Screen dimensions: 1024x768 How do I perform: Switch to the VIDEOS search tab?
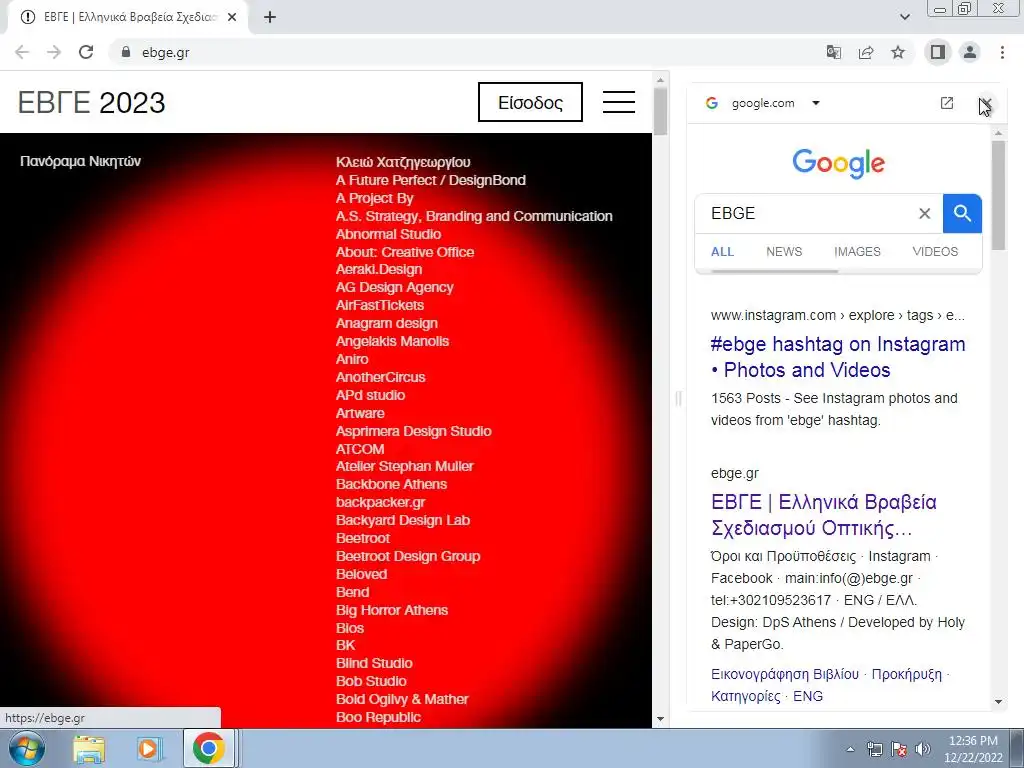click(x=935, y=251)
